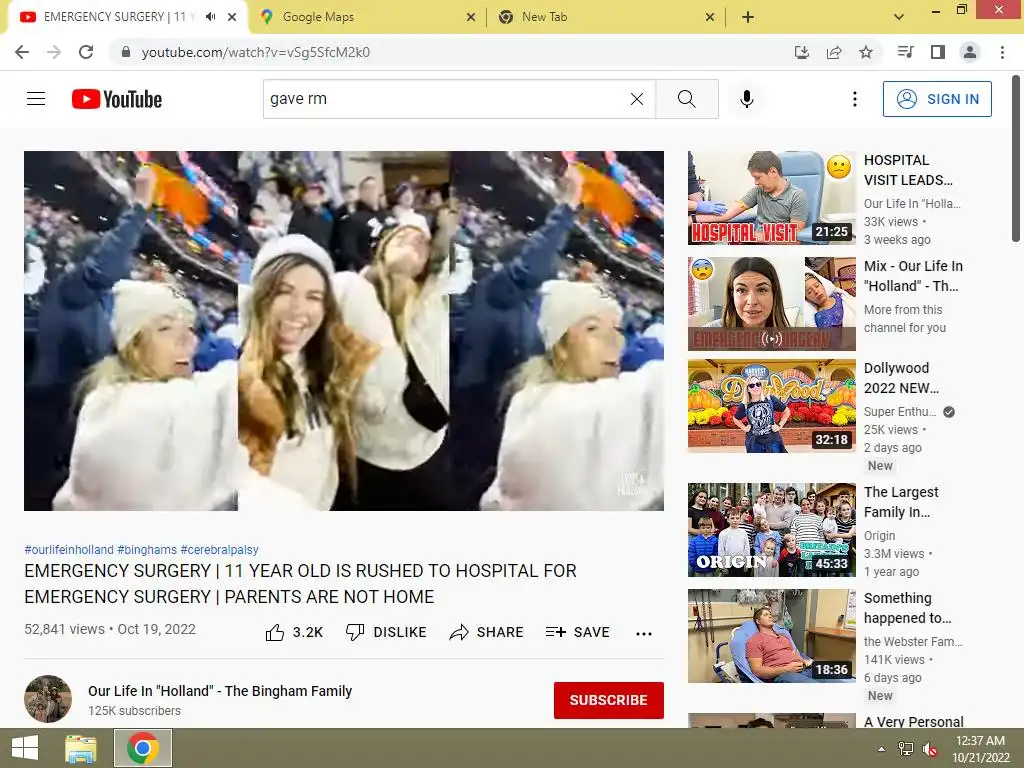The width and height of the screenshot is (1024, 768).
Task: Open Chrome three-dot menu
Action: [1002, 52]
